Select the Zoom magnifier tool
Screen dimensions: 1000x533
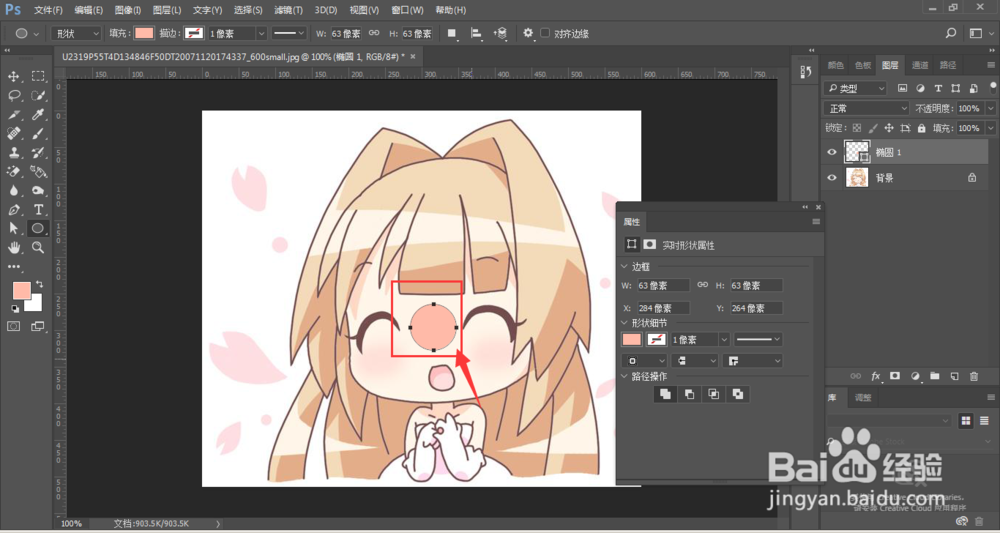pos(38,247)
